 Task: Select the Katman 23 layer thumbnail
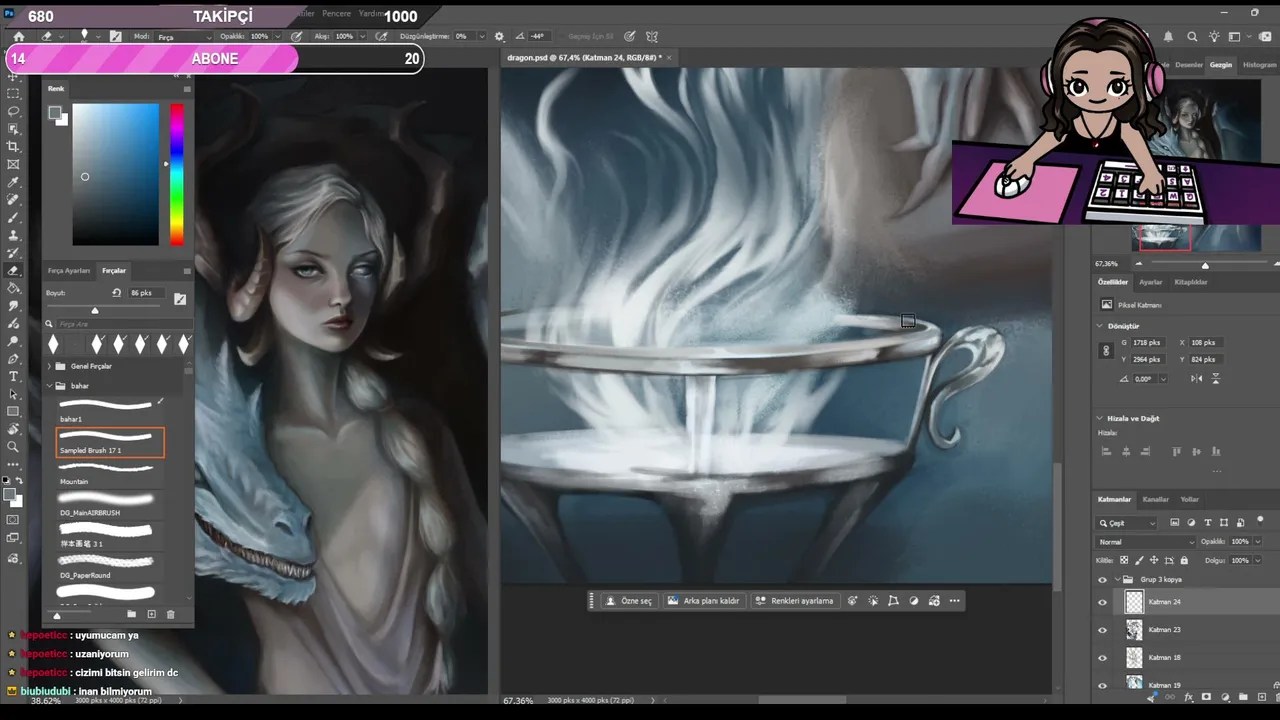click(1134, 630)
